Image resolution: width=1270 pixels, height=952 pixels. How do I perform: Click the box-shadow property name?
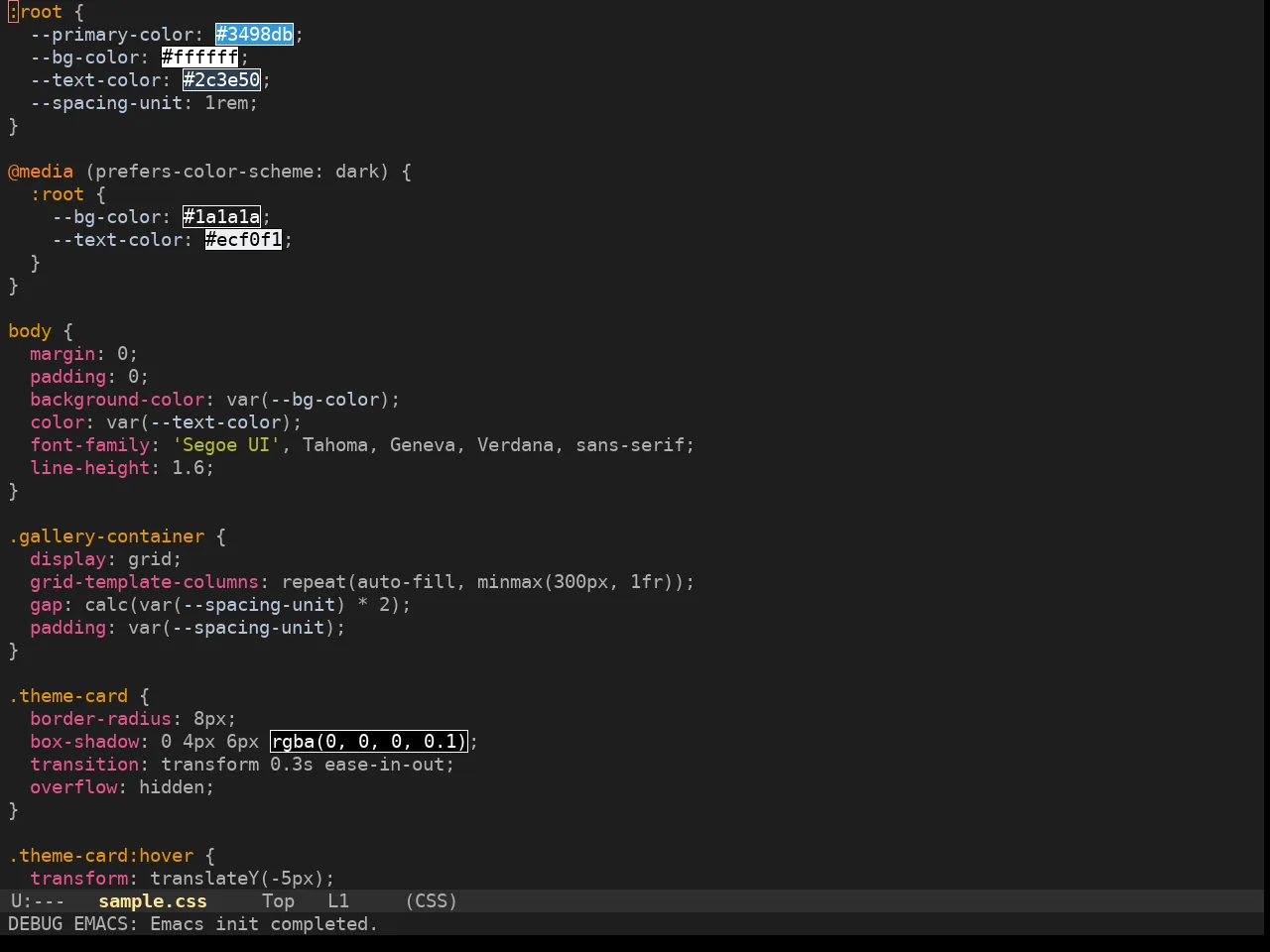pos(84,742)
